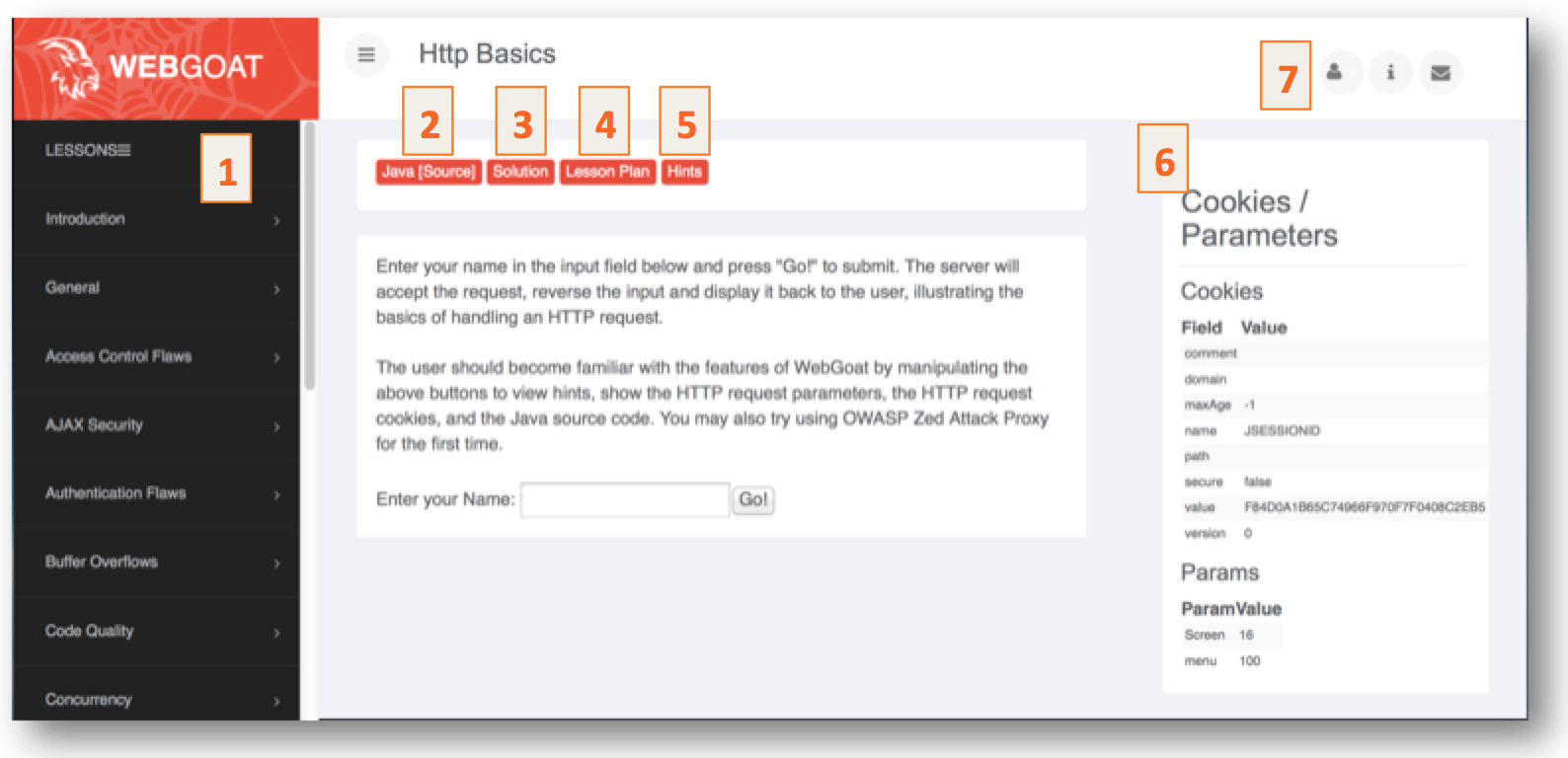Image resolution: width=1568 pixels, height=758 pixels.
Task: Click the mail contact icon
Action: [1441, 72]
